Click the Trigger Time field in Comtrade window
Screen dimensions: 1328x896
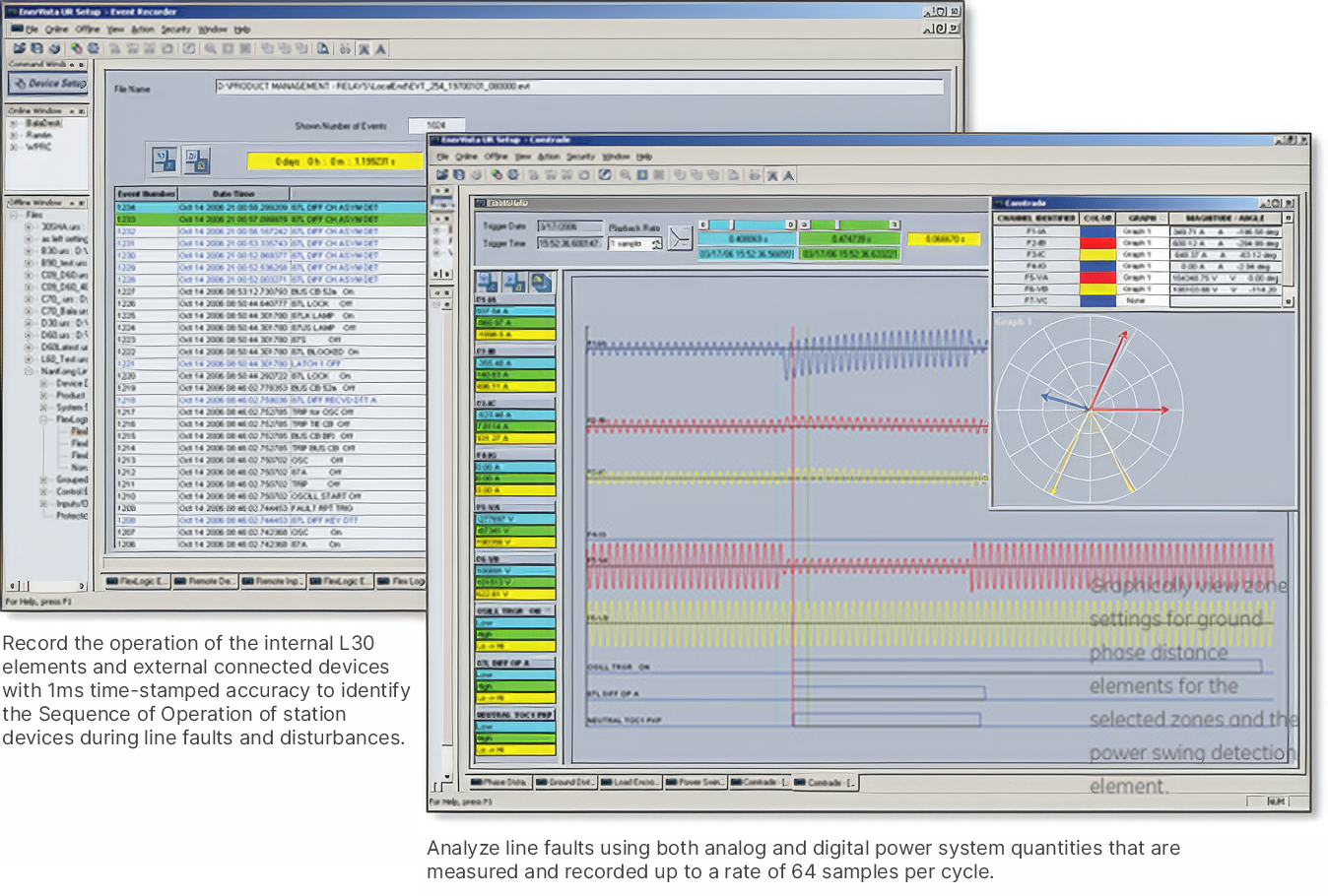click(569, 243)
